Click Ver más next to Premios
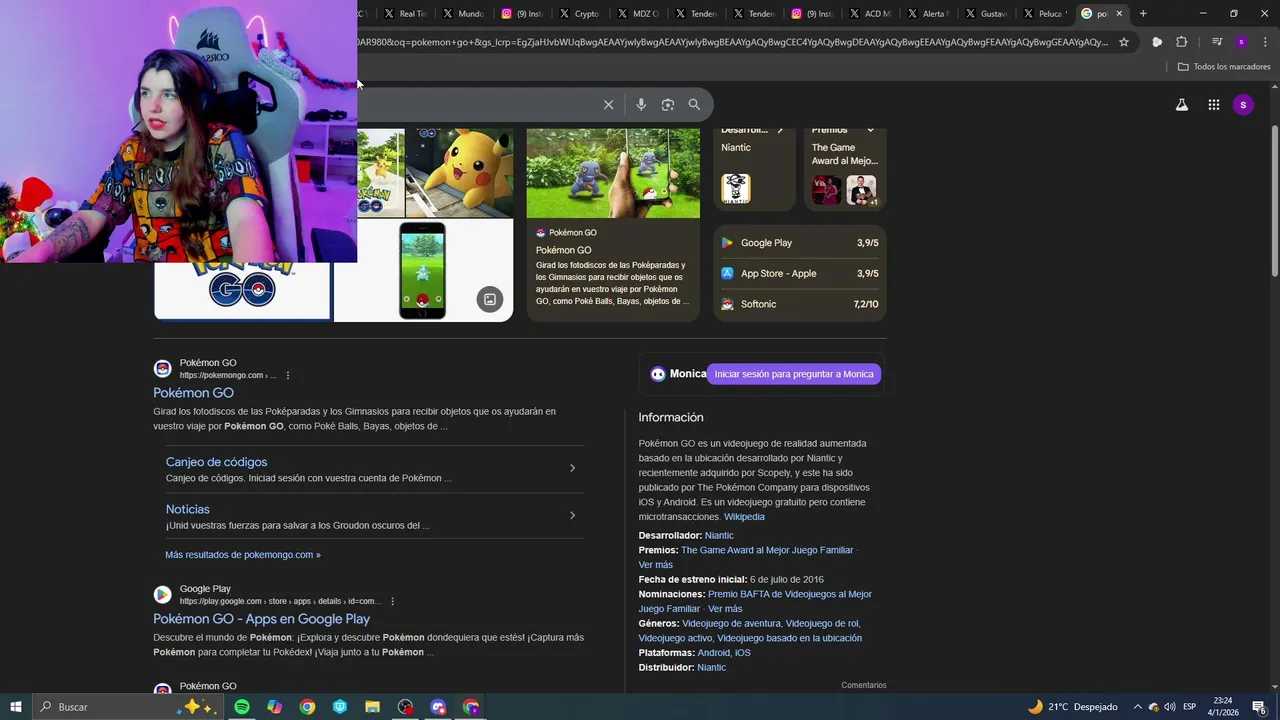 tap(656, 565)
